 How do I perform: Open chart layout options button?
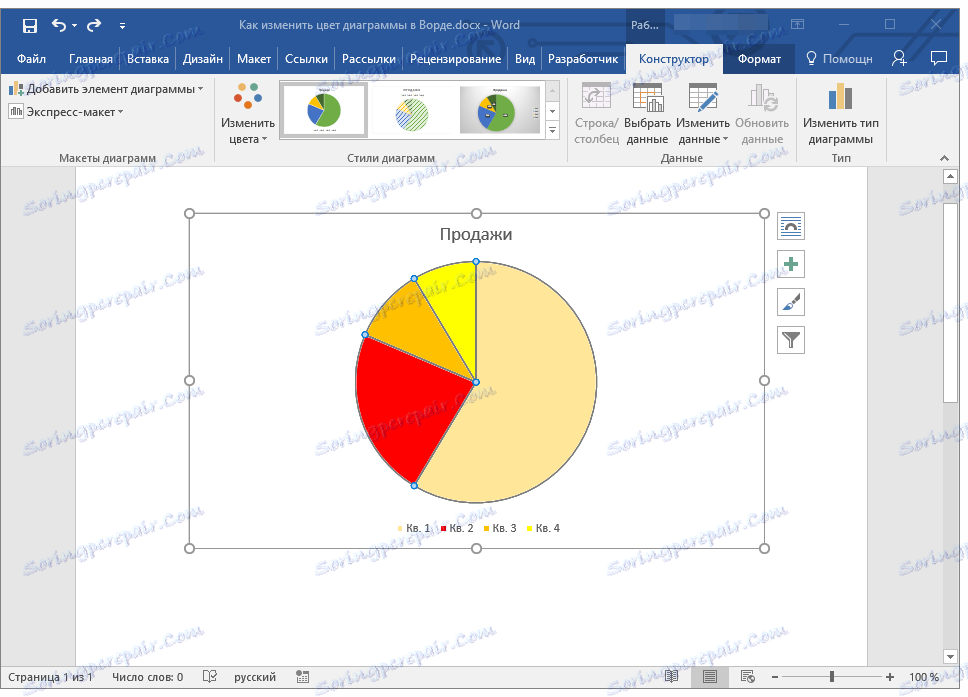pos(791,227)
